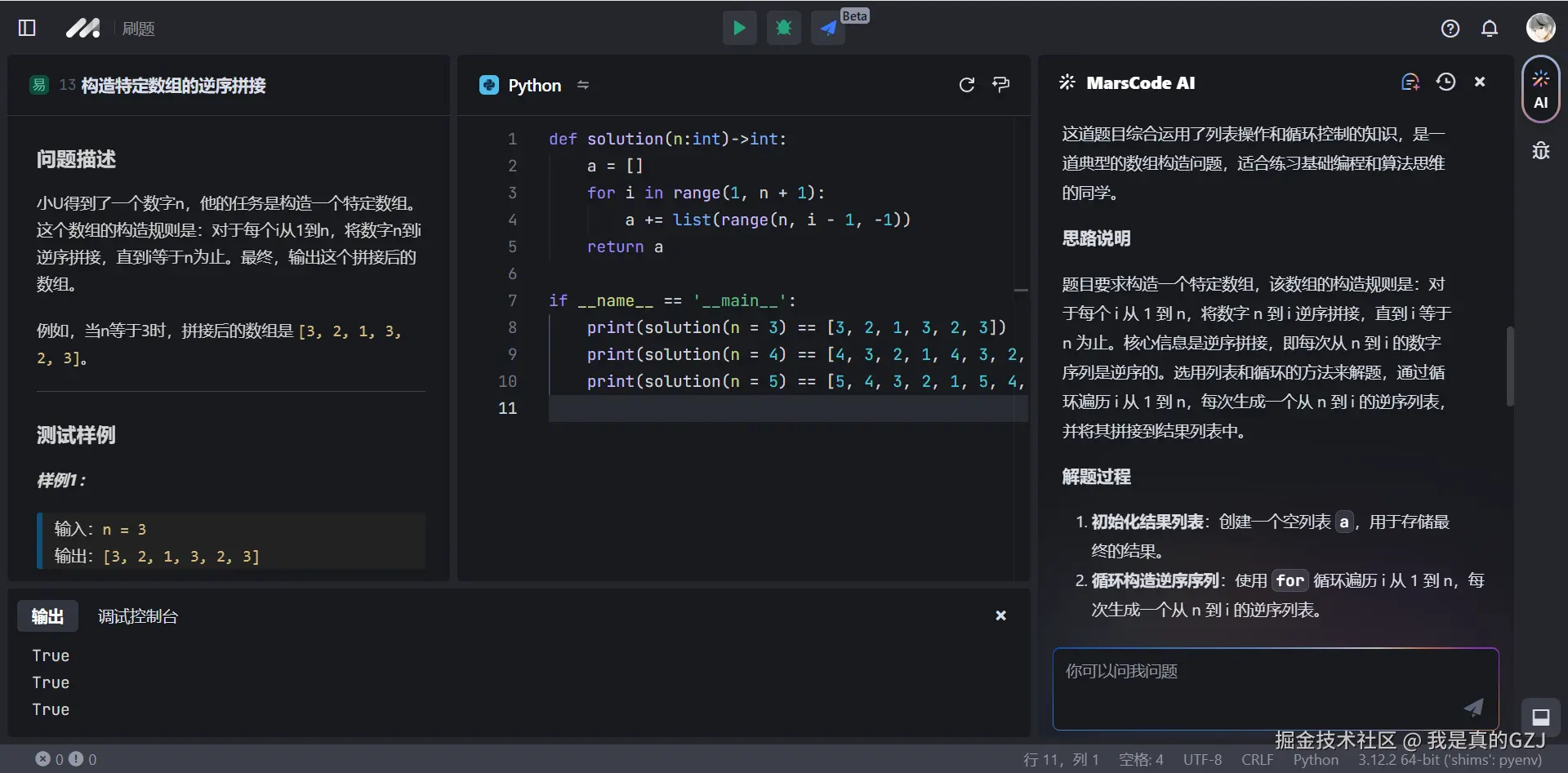Select the 输出 tab
Screen dimensions: 1568x773
coord(47,616)
